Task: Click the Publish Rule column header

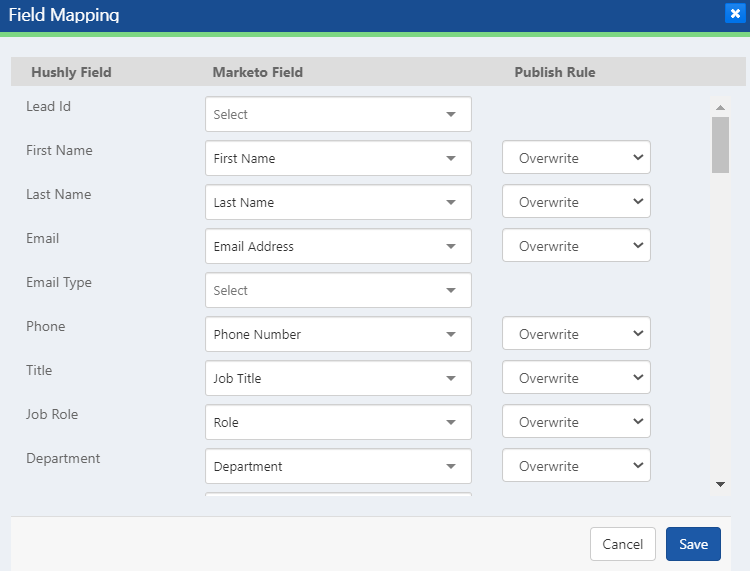Action: point(555,72)
